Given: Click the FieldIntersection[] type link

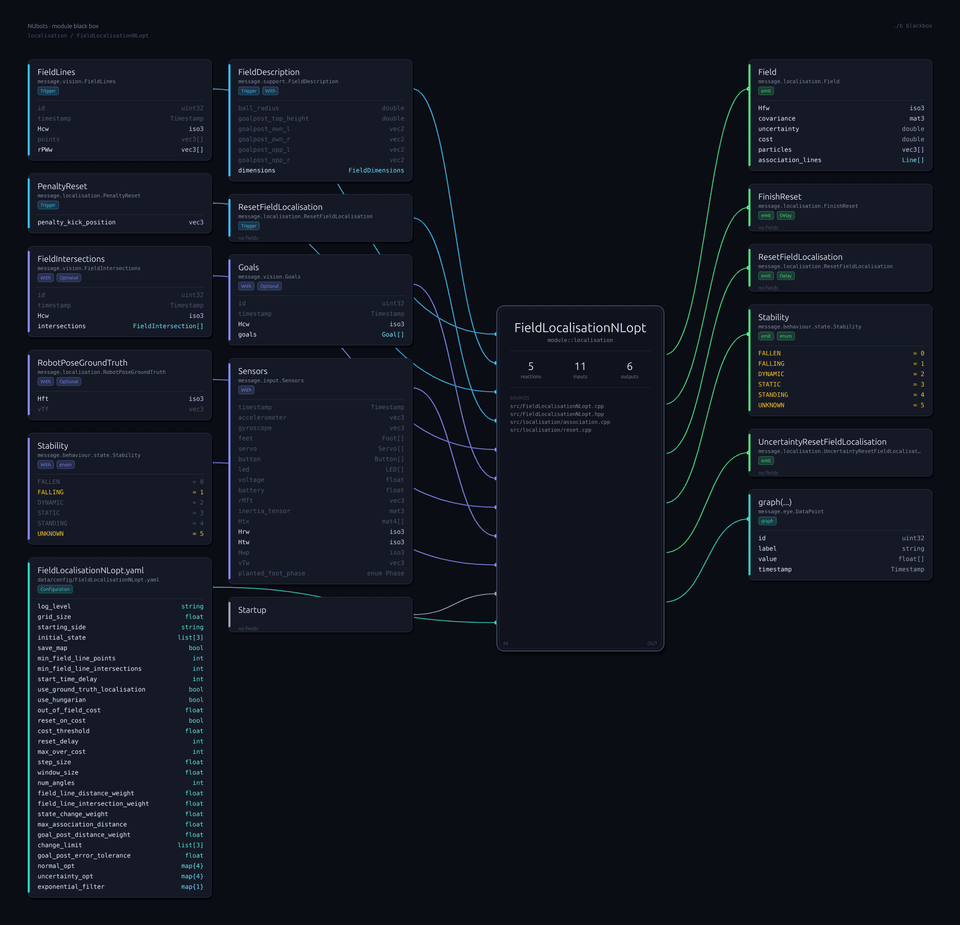Looking at the screenshot, I should point(168,326).
